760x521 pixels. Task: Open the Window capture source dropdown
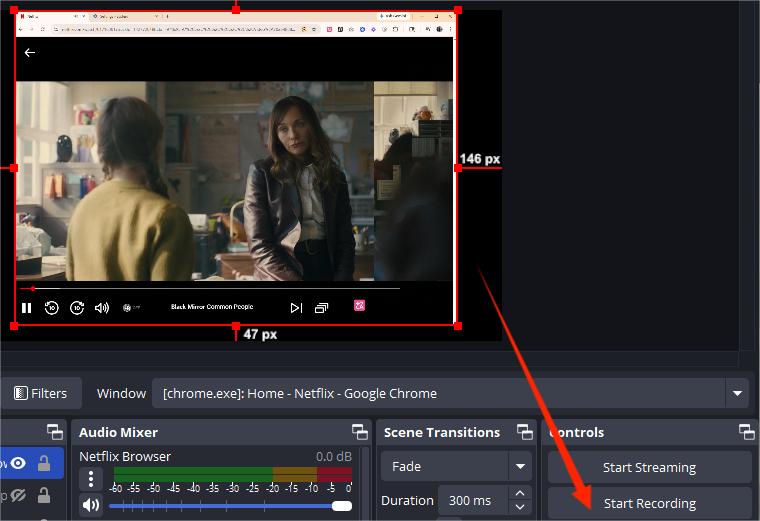451,393
